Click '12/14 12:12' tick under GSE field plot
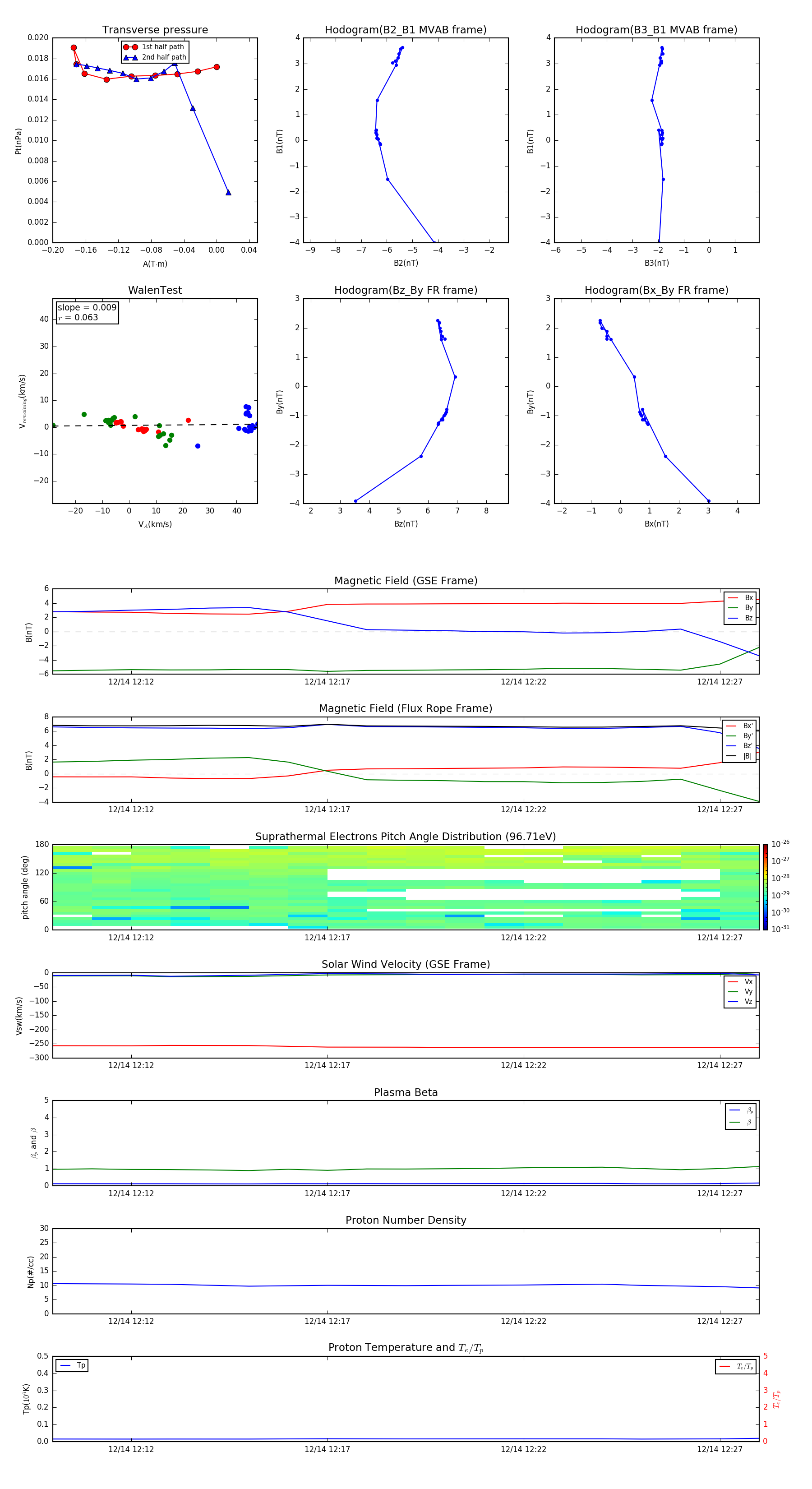Image resolution: width=812 pixels, height=1489 pixels. click(x=131, y=681)
